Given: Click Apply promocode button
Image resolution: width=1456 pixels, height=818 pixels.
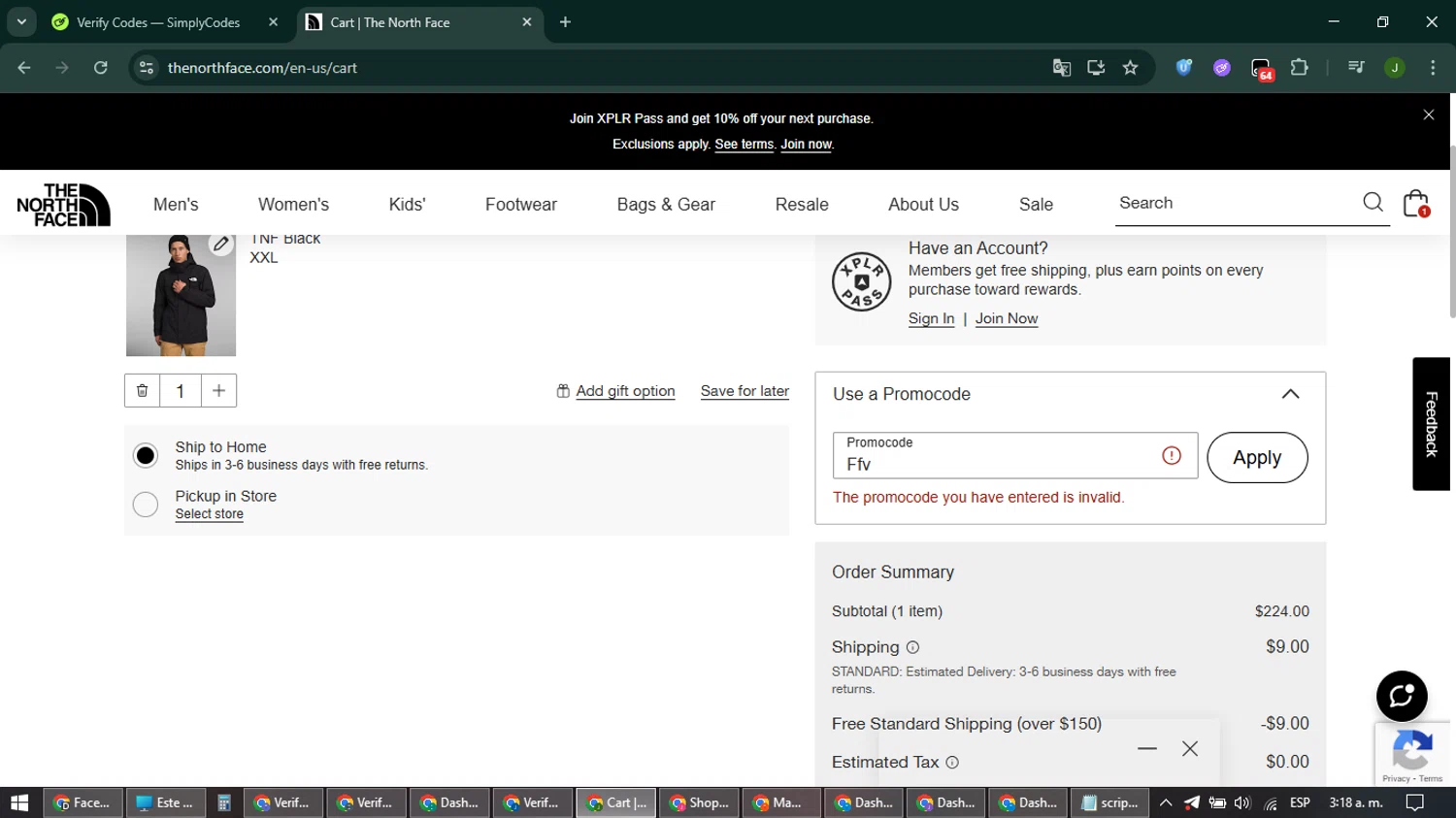Looking at the screenshot, I should (1257, 457).
